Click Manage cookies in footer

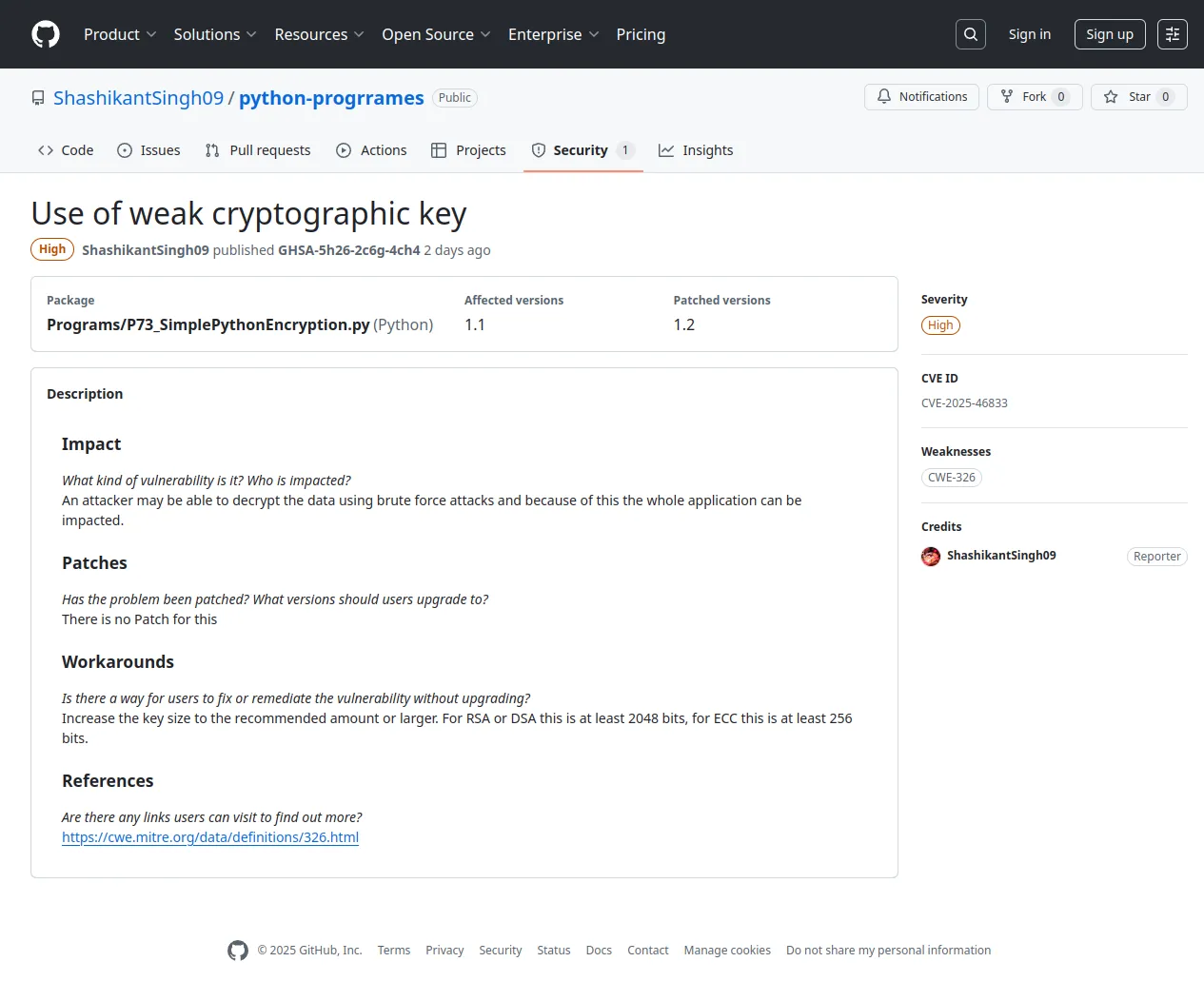click(x=727, y=951)
